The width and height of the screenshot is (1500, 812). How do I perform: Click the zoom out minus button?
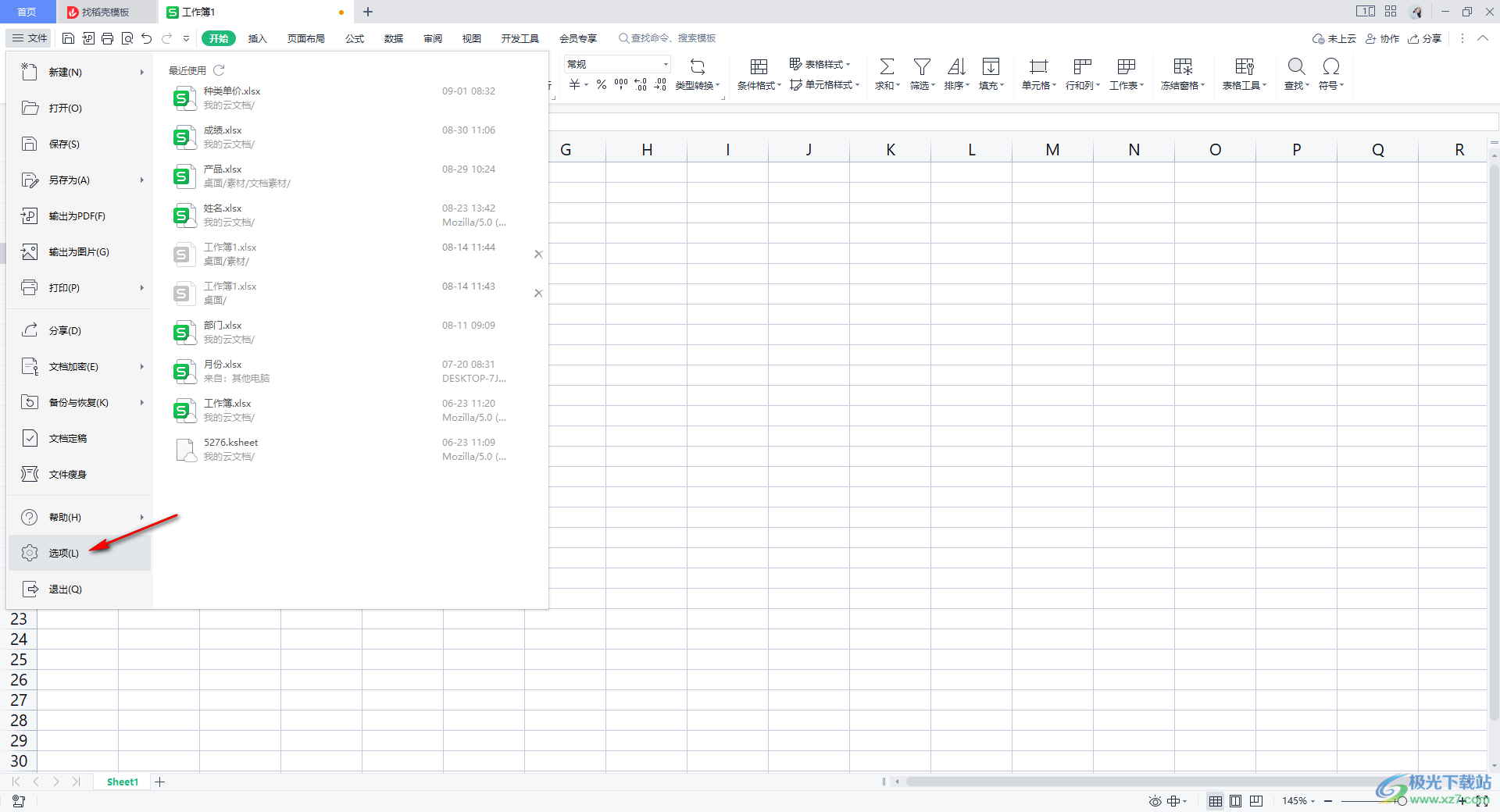tap(1328, 801)
